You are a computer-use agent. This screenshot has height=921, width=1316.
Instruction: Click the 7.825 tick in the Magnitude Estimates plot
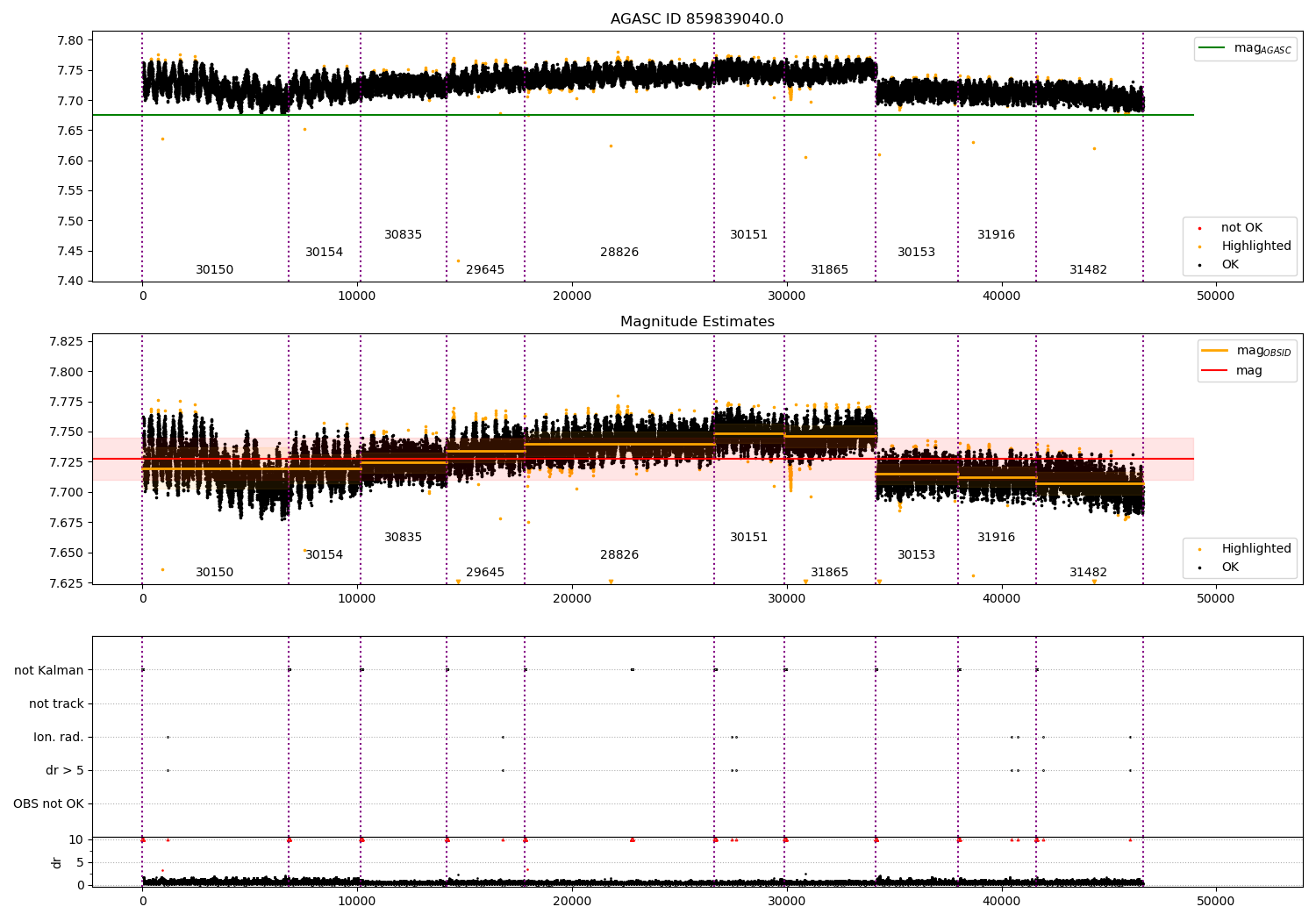pos(67,342)
